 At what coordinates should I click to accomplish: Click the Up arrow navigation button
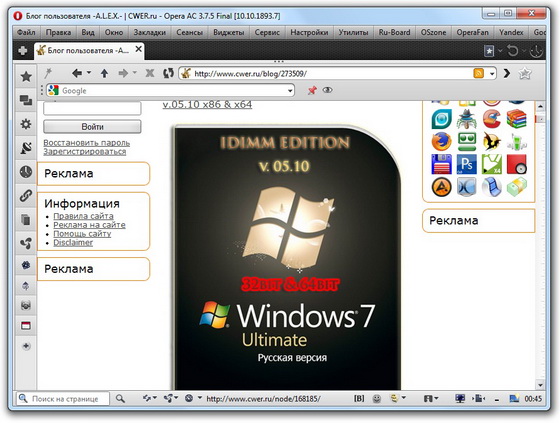pyautogui.click(x=104, y=73)
